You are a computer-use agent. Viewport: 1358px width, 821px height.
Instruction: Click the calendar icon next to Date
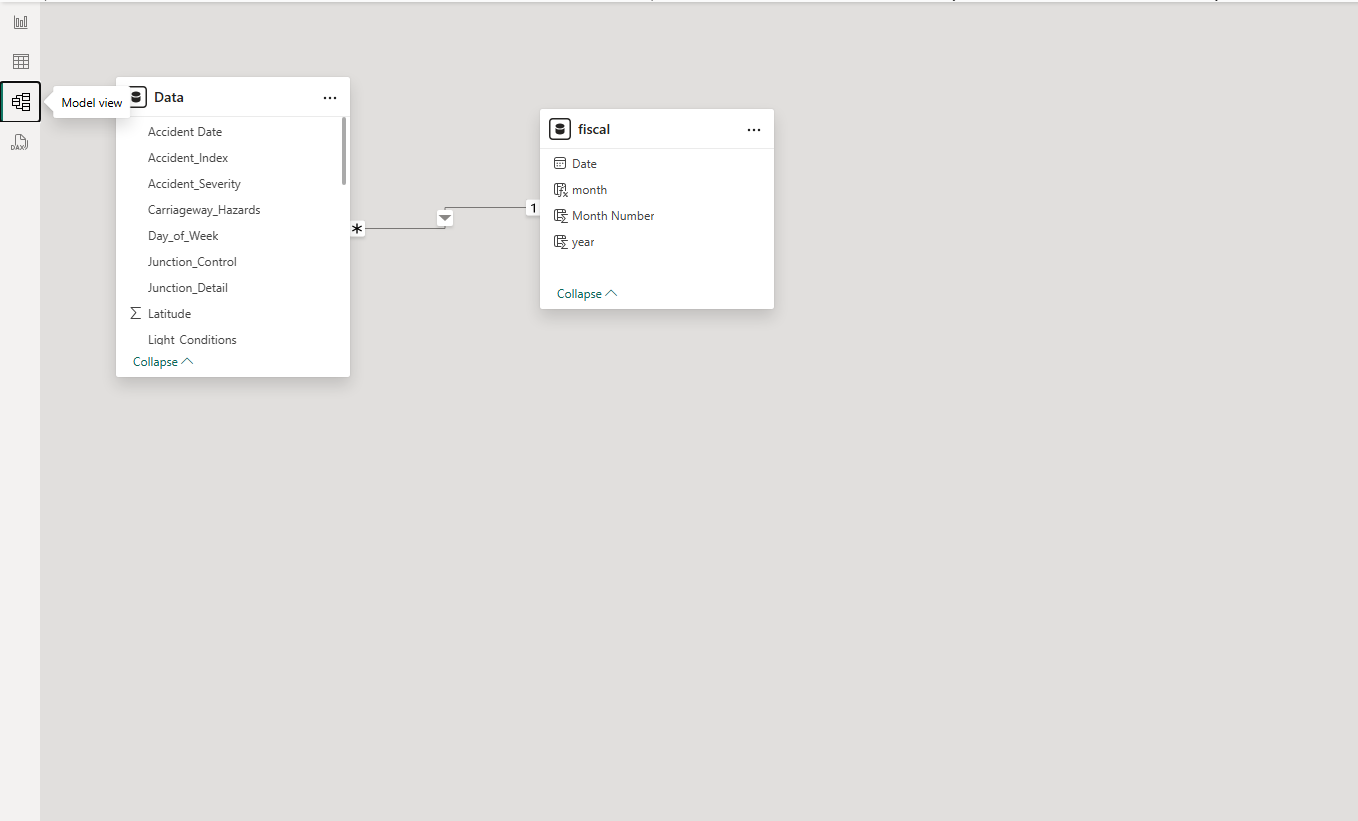point(560,164)
